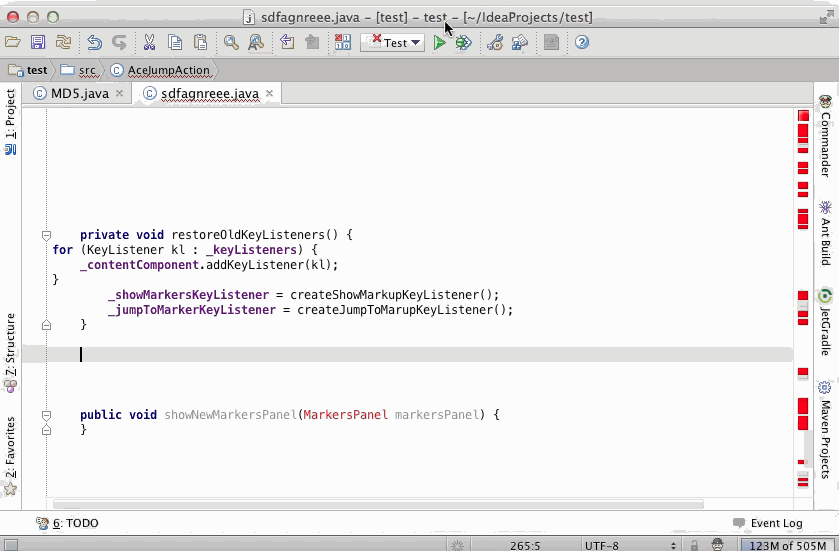
Task: Click the test breadcrumb in navigation bar
Action: pos(28,70)
